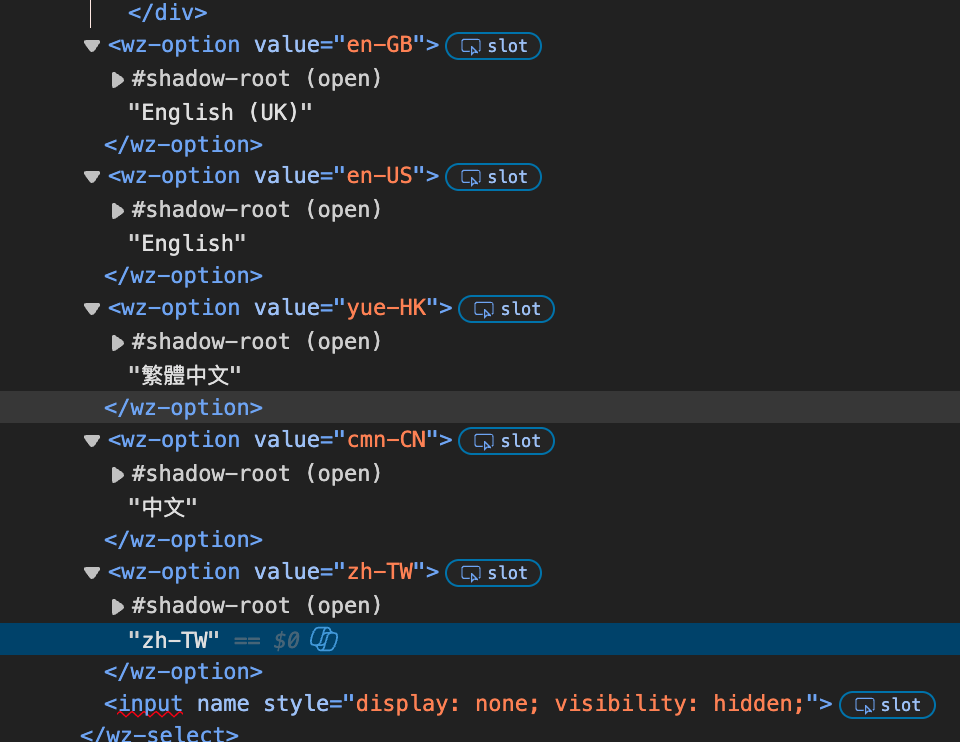The image size is (960, 742).
Task: Expand shadow-root under cmn-CN option
Action: point(118,475)
